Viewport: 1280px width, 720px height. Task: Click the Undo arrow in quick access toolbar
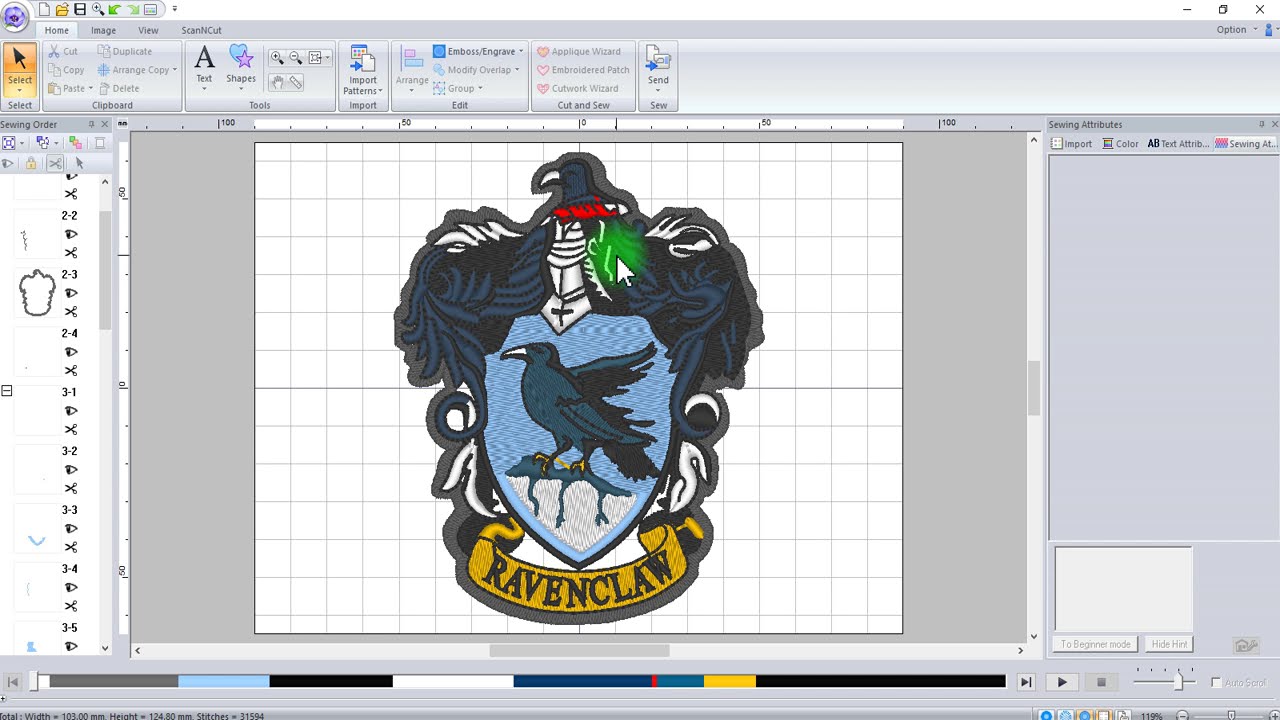coord(115,9)
